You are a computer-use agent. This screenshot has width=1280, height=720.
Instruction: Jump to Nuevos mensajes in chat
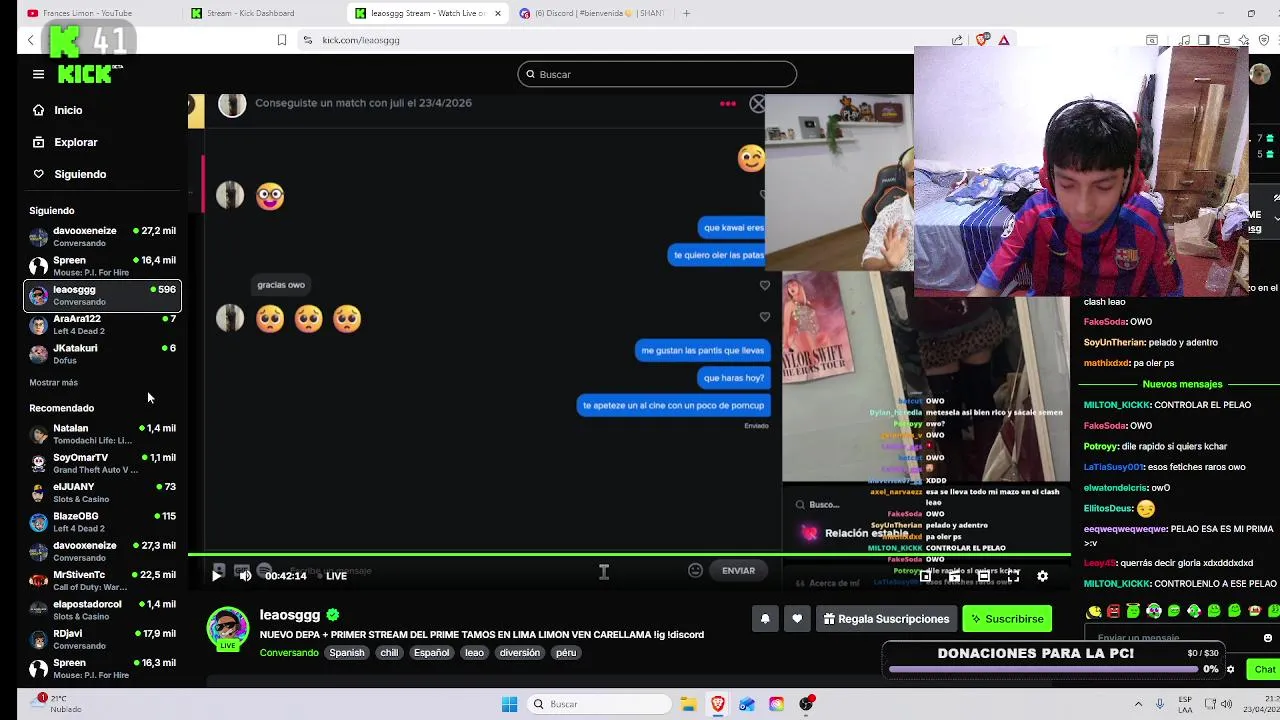[1182, 384]
